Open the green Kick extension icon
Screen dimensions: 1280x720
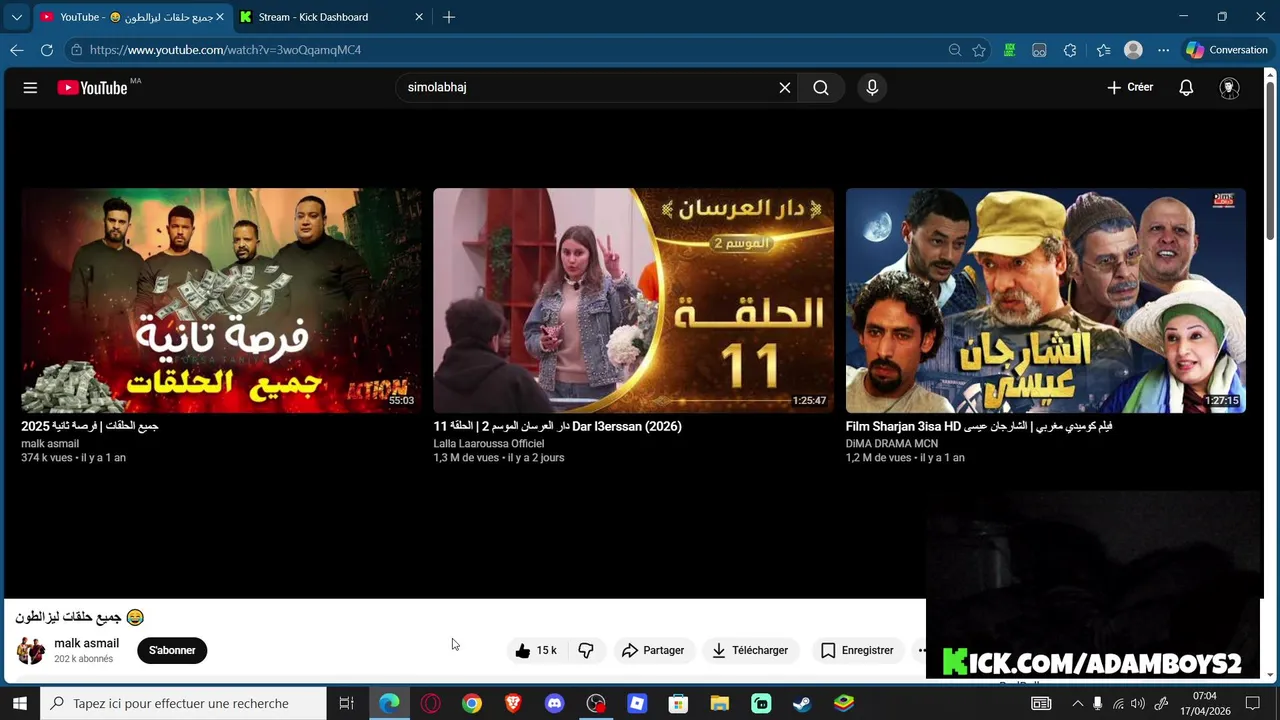[x=1010, y=50]
